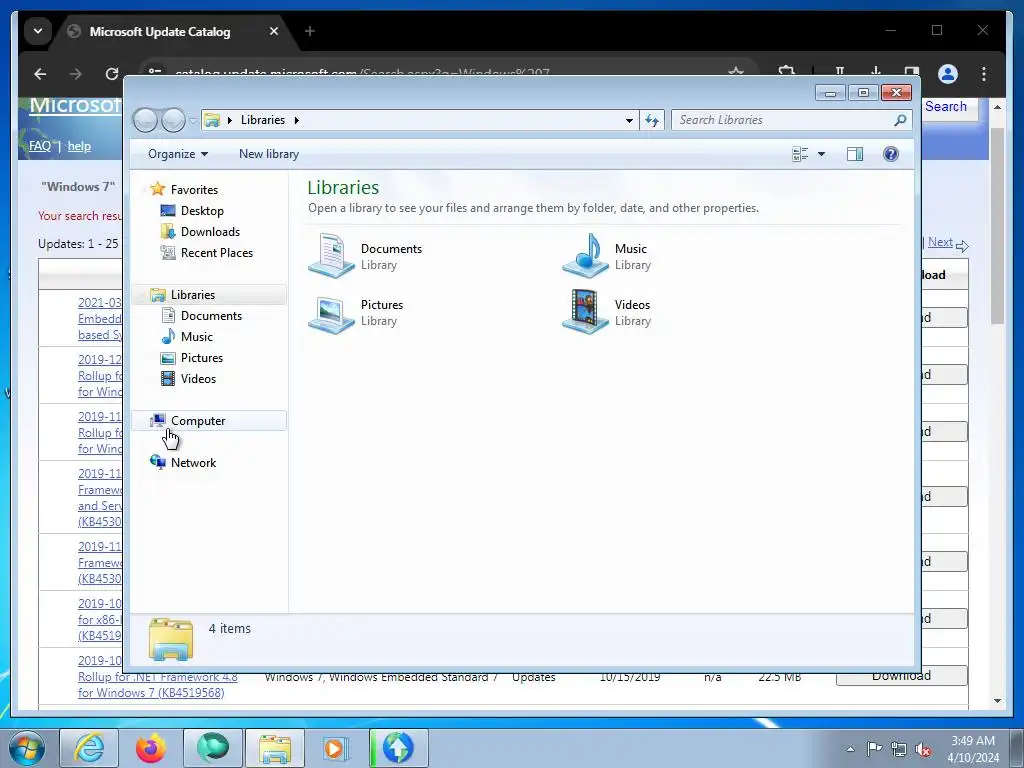This screenshot has height=768, width=1024.
Task: Click the Libraries breadcrumb segment
Action: 263,120
